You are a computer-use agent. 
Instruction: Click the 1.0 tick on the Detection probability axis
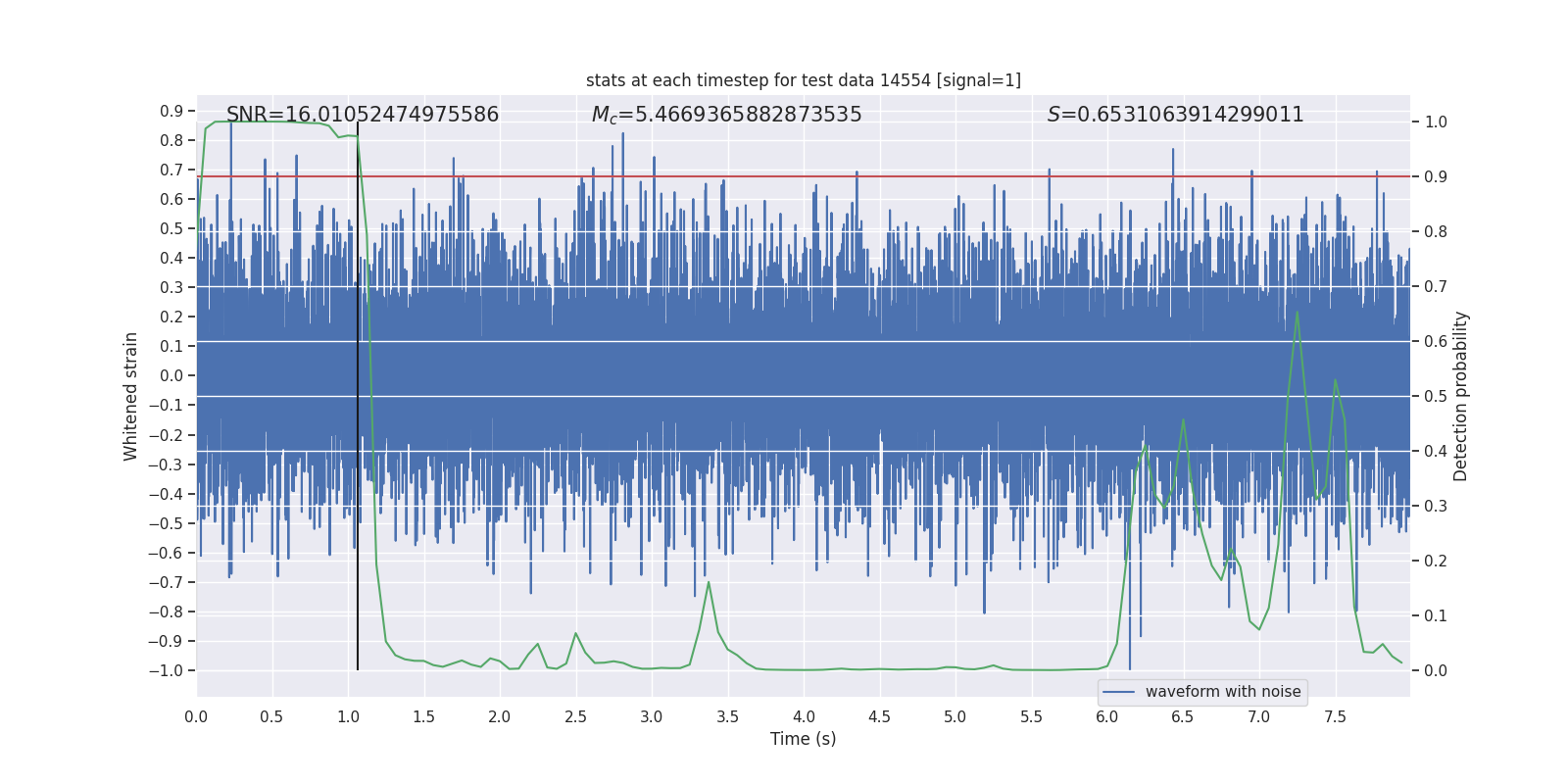pos(1436,122)
